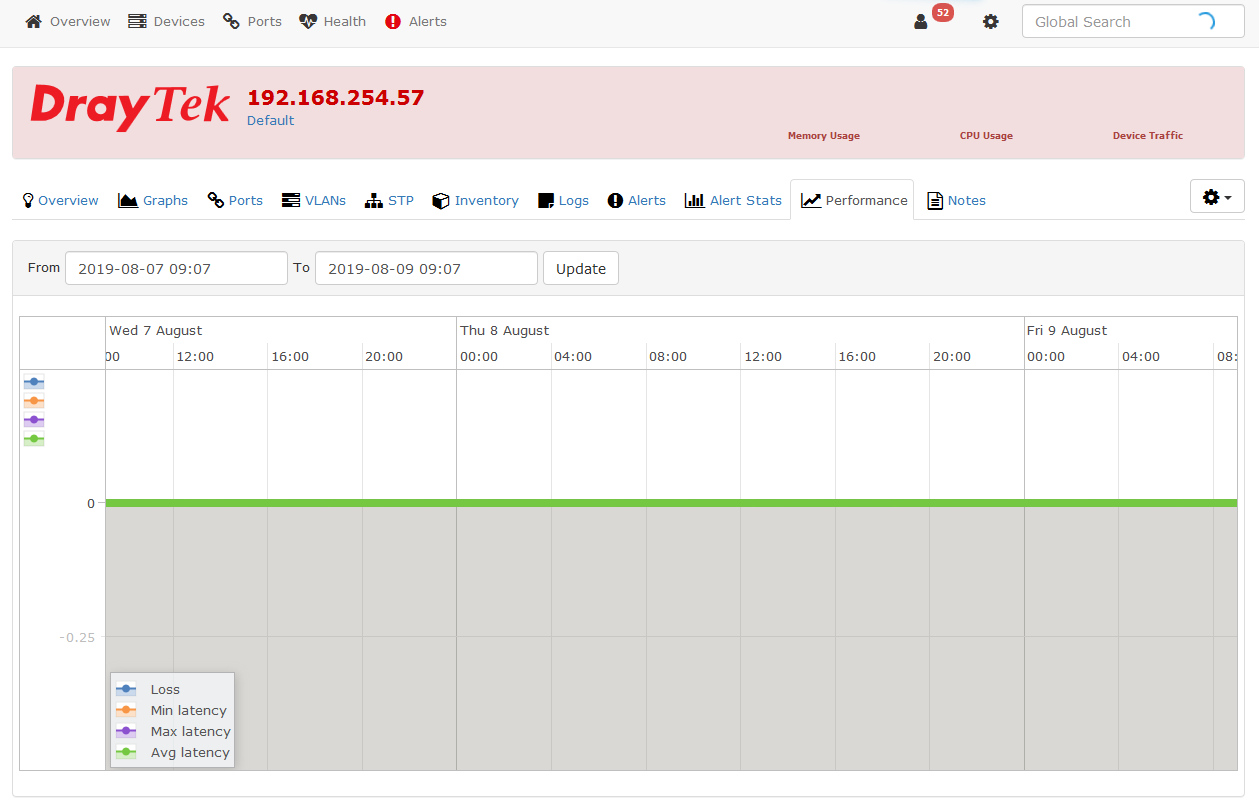Viewport: 1259px width, 809px height.
Task: Click the DrayTek logo image
Action: click(130, 107)
